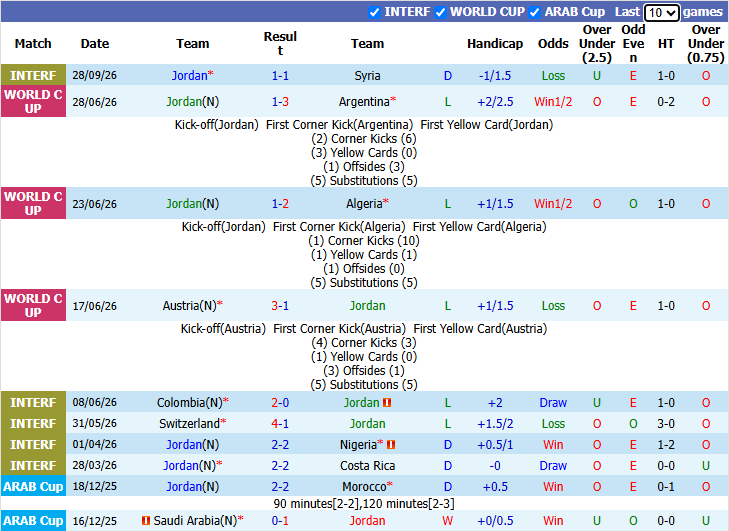The width and height of the screenshot is (729, 531).
Task: Click Draw odds in Costa Rica row
Action: coord(553,465)
